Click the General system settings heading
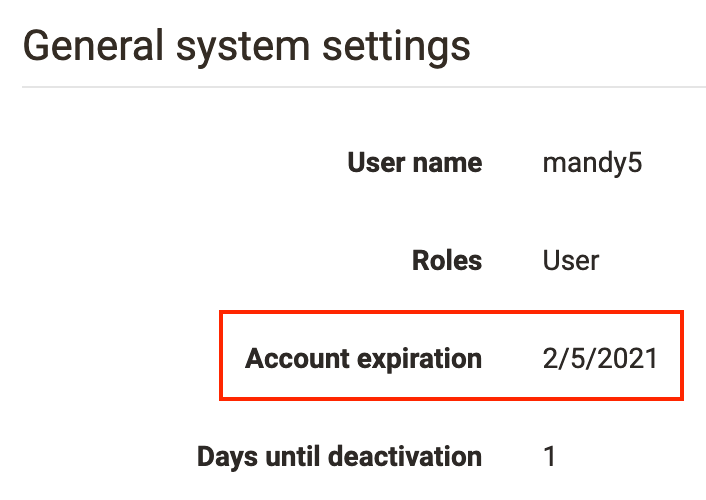This screenshot has height=500, width=706. 246,46
